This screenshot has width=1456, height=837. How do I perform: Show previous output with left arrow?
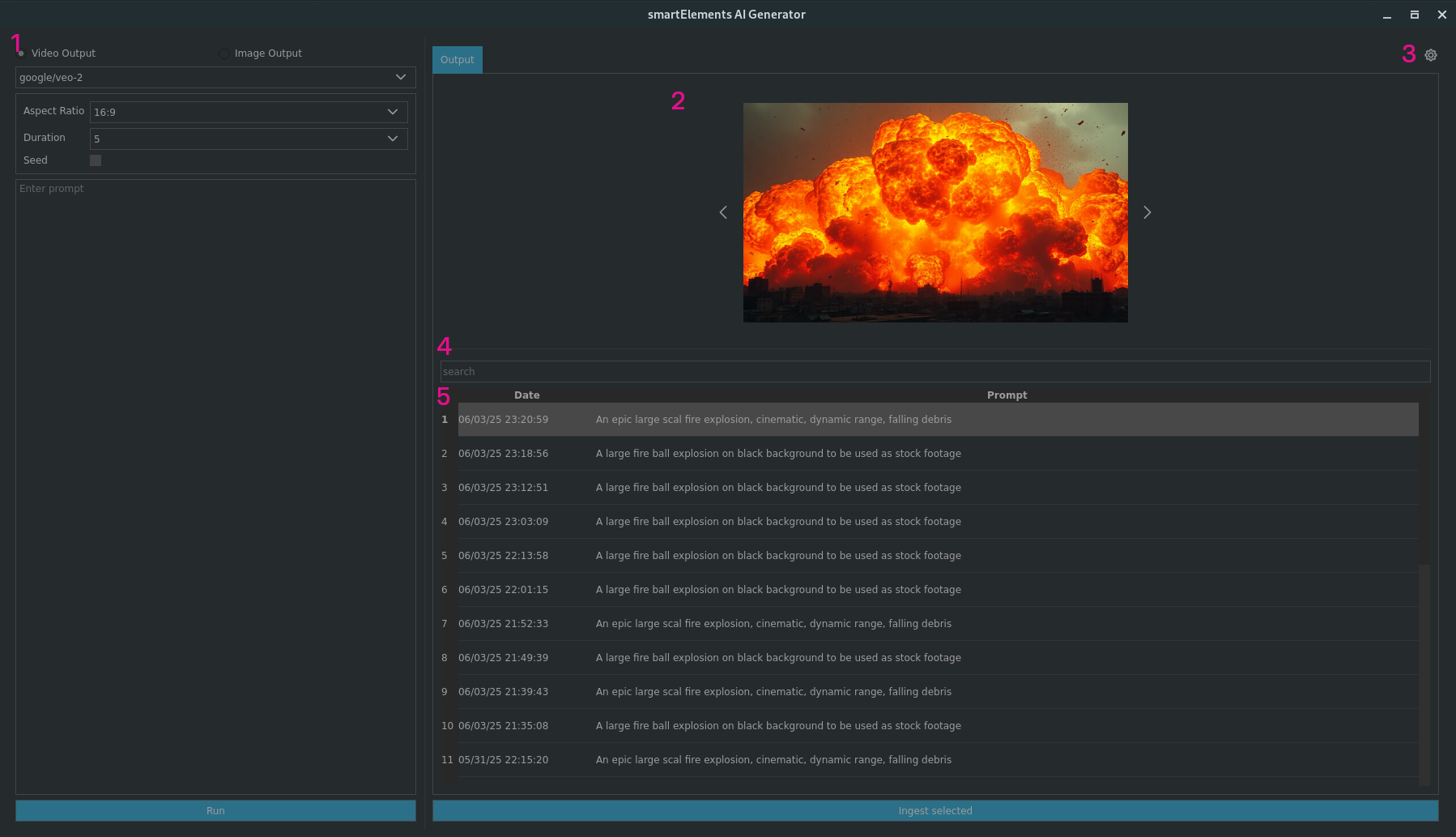click(x=723, y=212)
